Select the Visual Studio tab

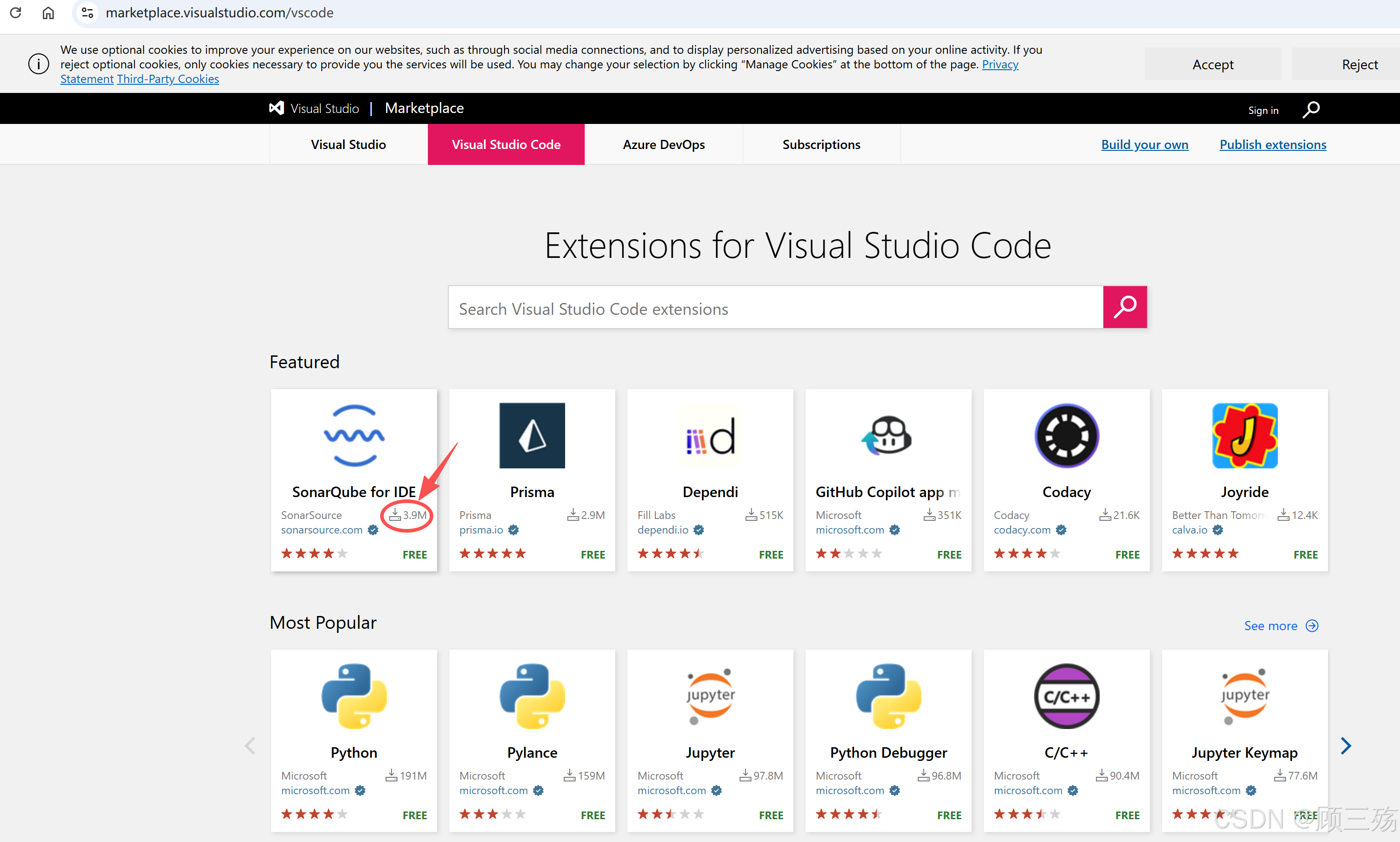coord(348,145)
